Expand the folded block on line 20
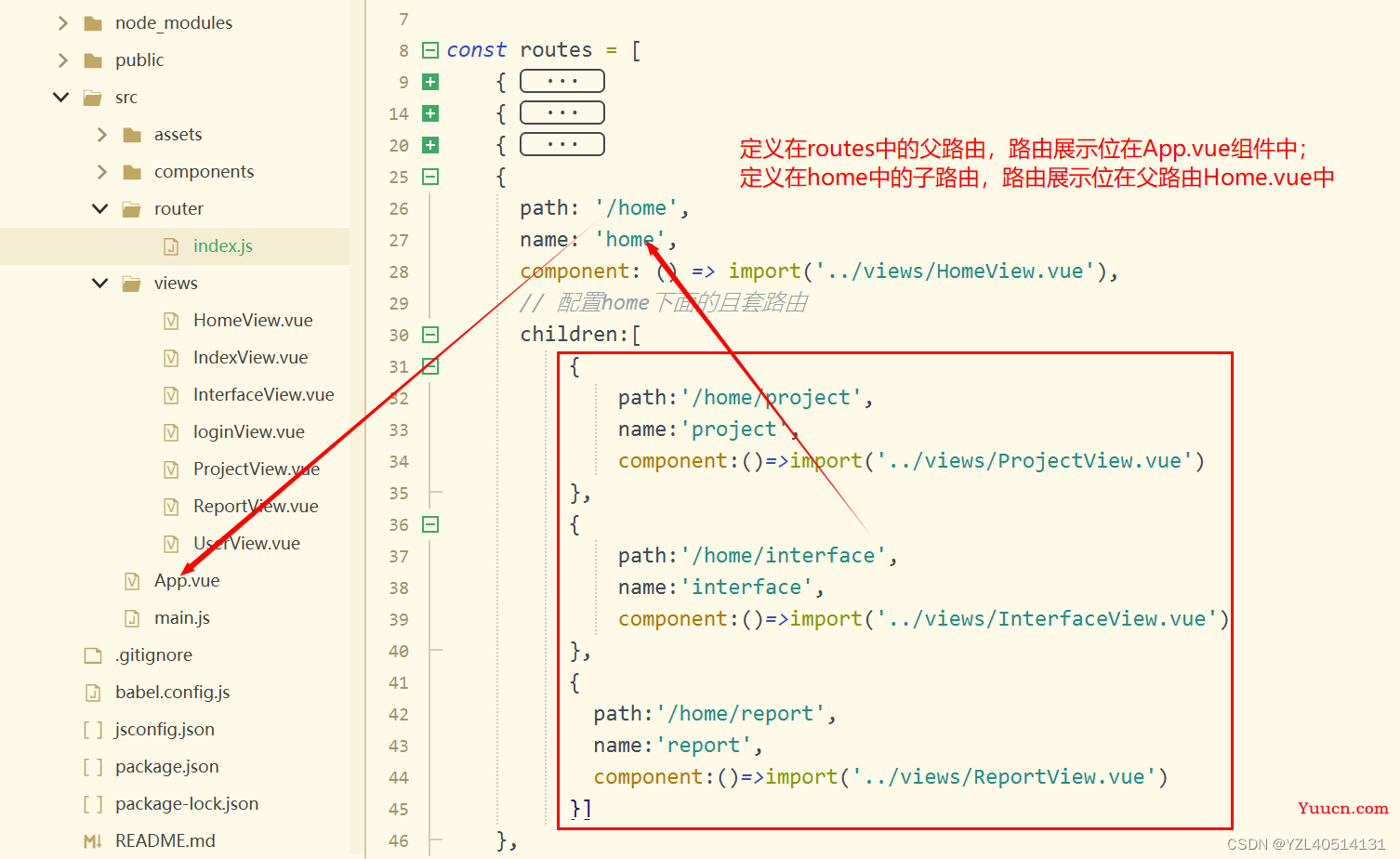The width and height of the screenshot is (1400, 859). [x=430, y=145]
